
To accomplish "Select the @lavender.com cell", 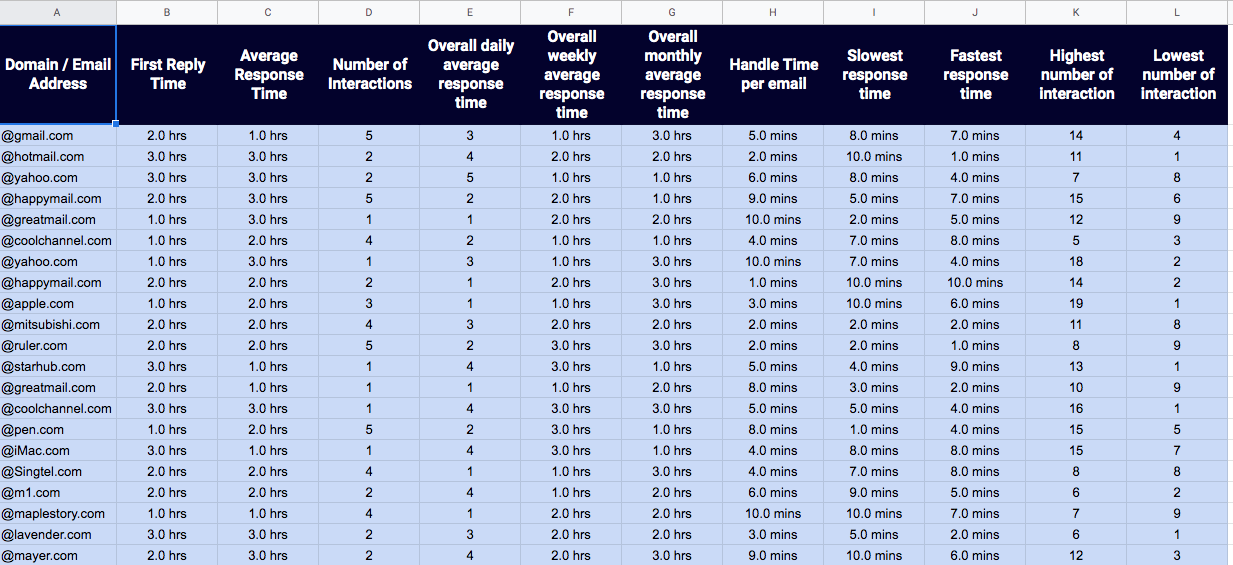I will [58, 534].
